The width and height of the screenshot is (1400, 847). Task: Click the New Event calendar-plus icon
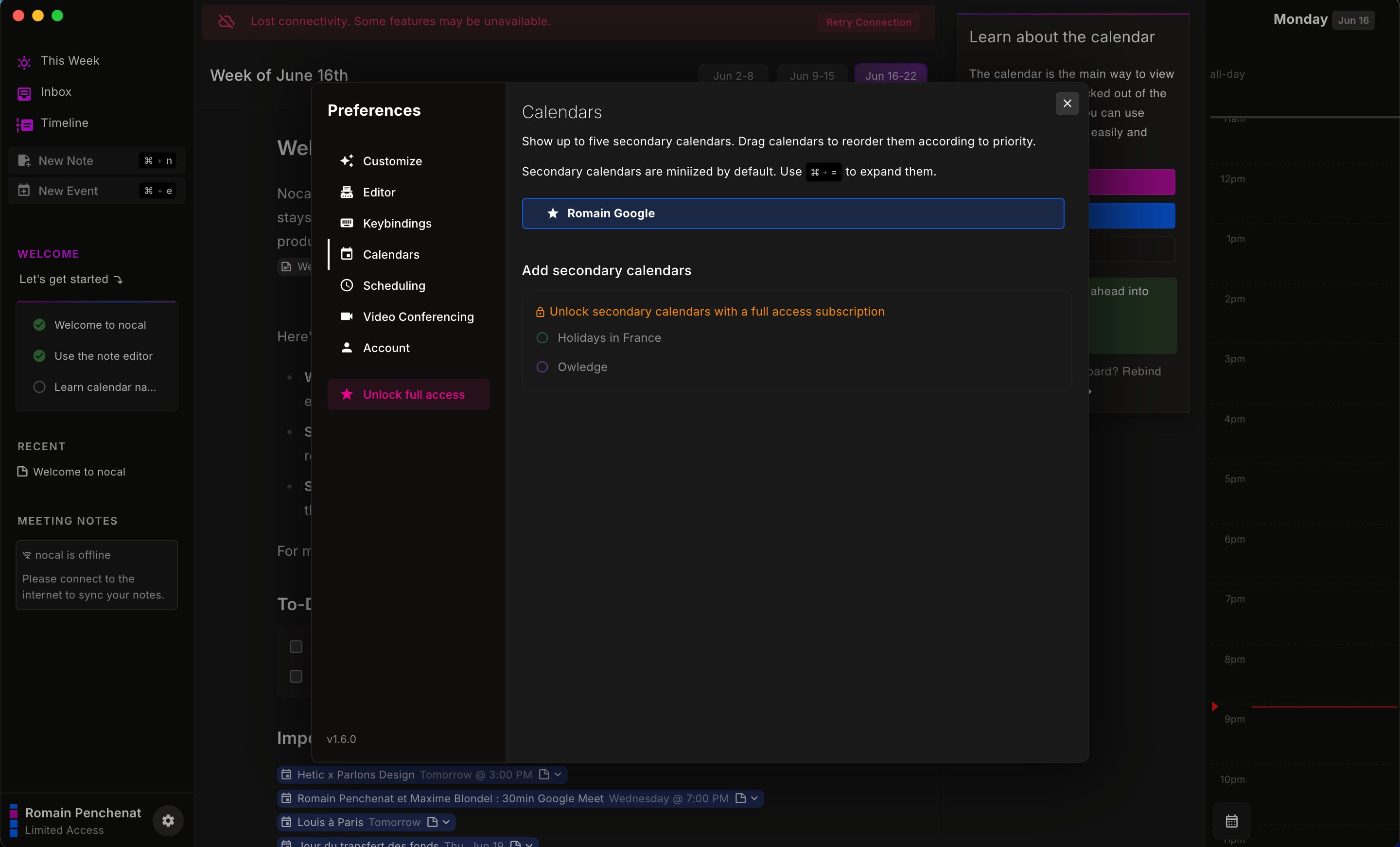24,191
